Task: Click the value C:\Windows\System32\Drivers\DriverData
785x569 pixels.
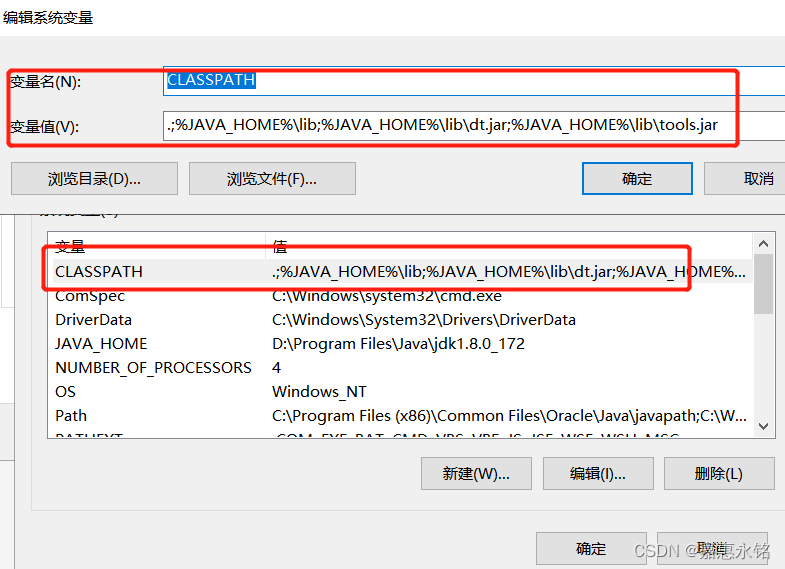Action: pos(424,320)
